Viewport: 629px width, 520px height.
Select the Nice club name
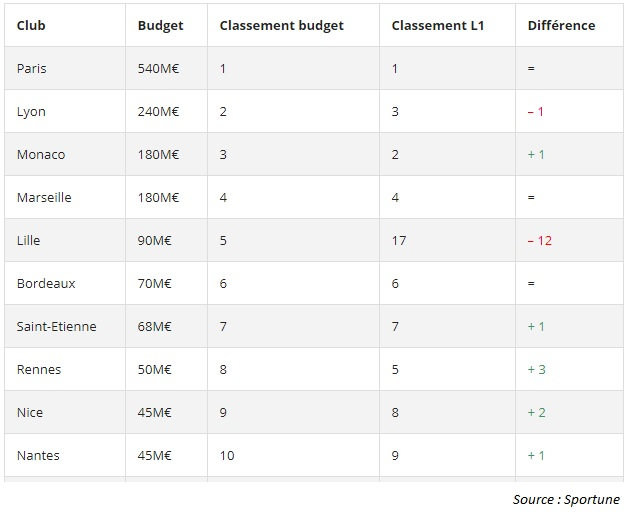[x=30, y=413]
